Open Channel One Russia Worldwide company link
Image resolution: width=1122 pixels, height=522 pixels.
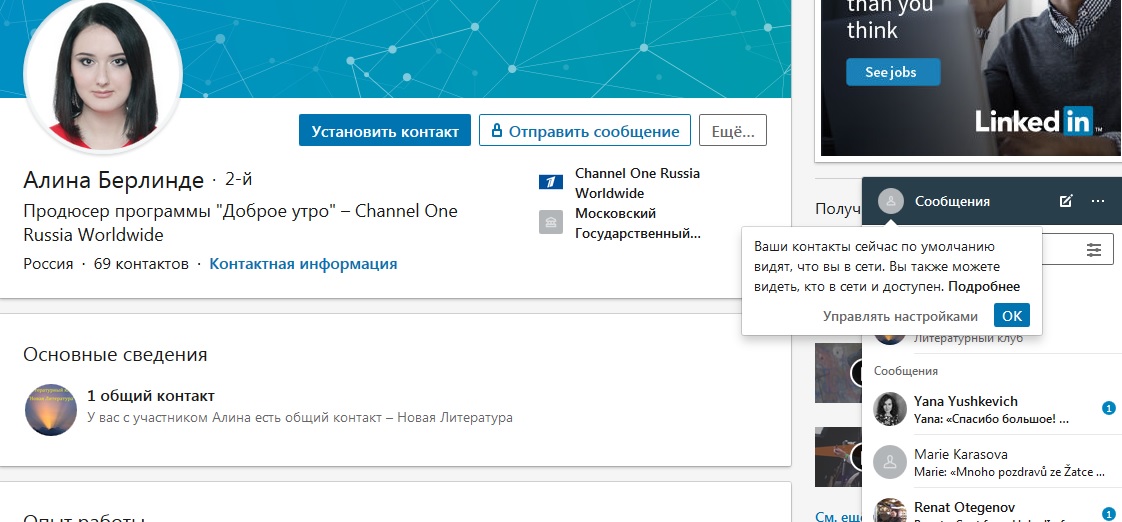(x=638, y=183)
